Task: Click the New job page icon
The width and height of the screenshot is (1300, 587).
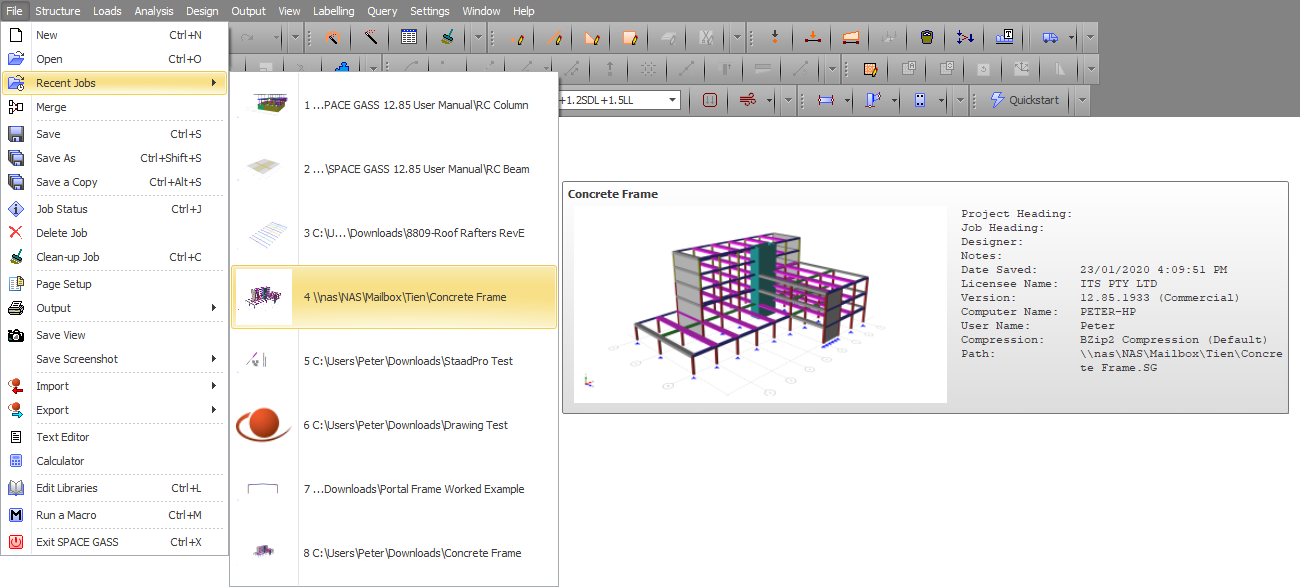Action: (15, 35)
